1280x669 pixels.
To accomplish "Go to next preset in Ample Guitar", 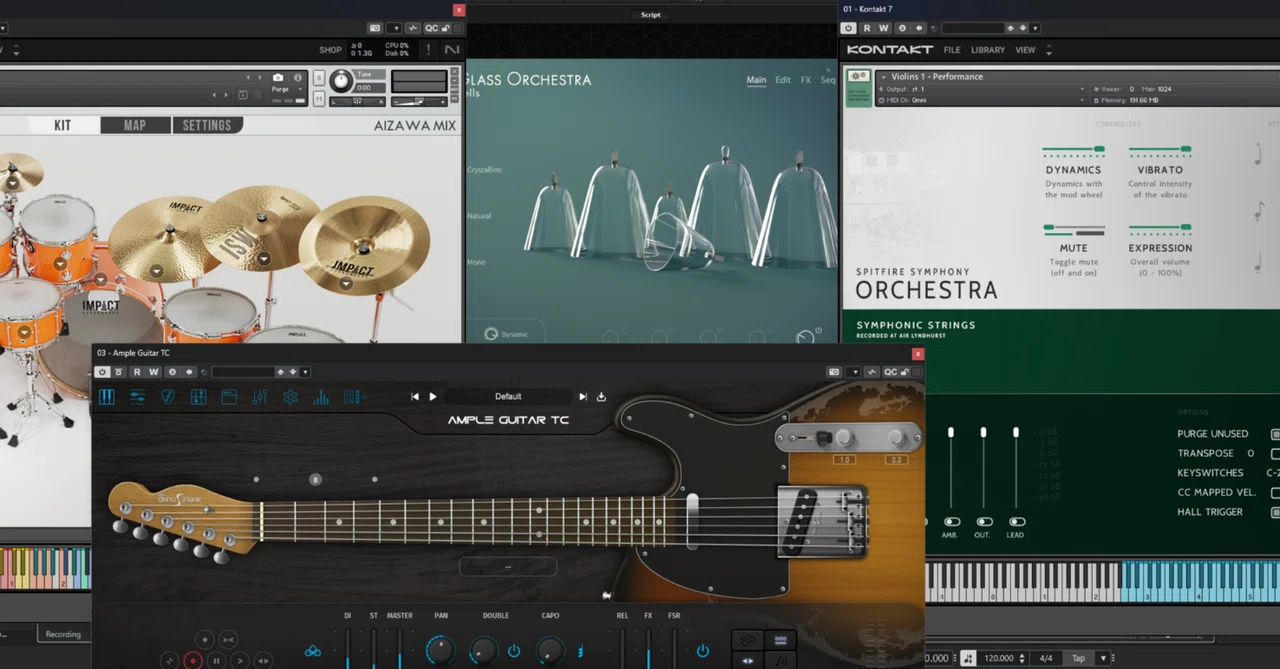I will point(583,397).
